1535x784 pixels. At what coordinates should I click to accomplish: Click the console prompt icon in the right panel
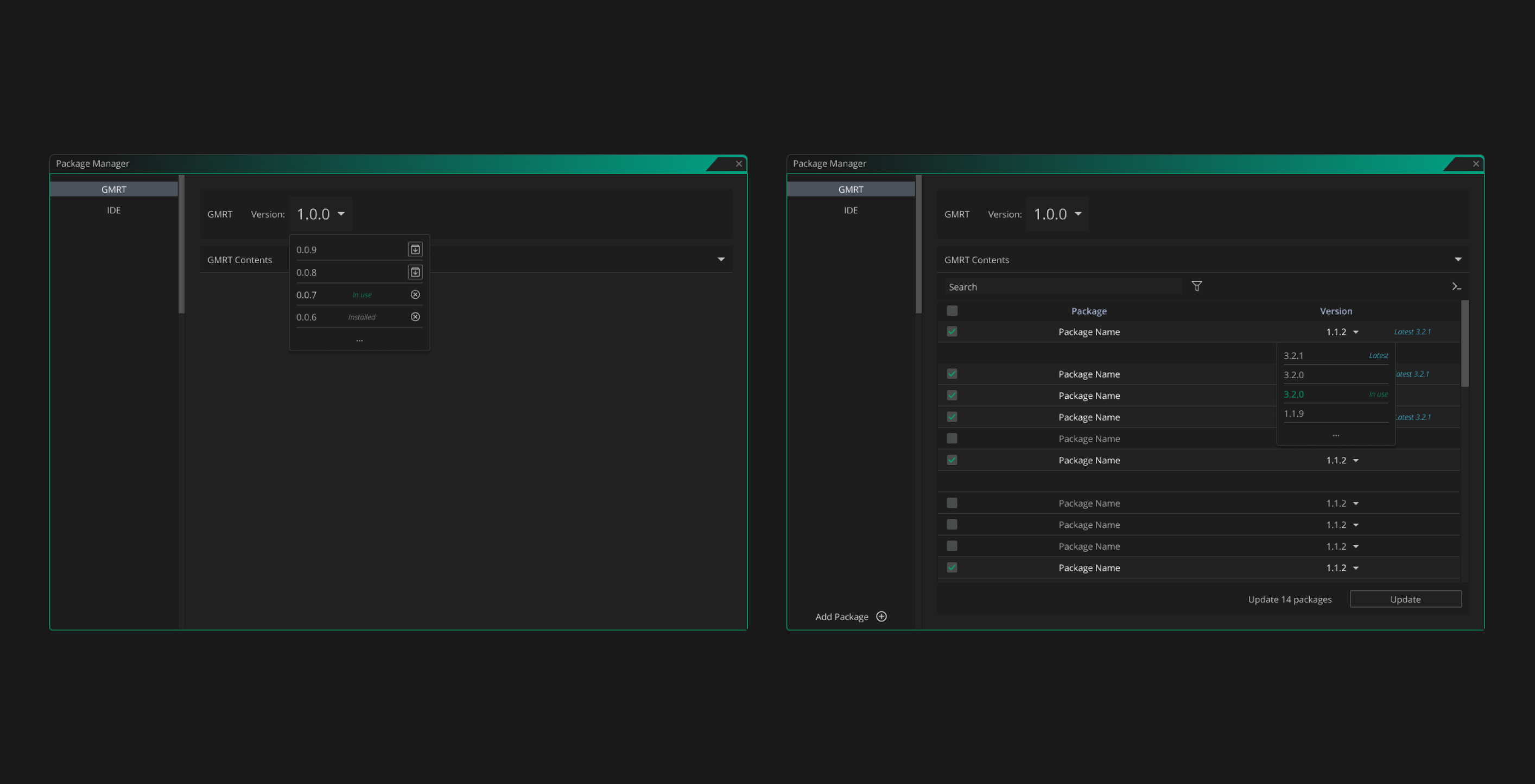pos(1456,286)
